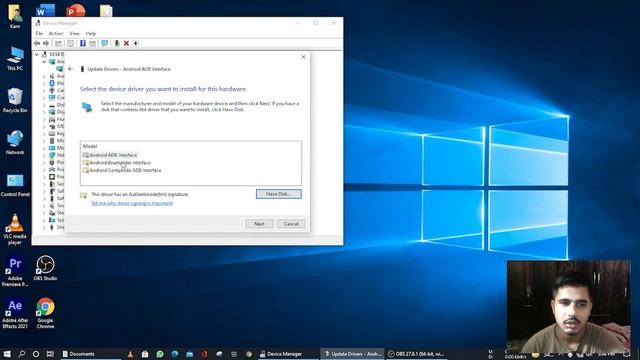This screenshot has height=360, width=640.
Task: Open Microsoft Edge from the taskbar
Action: point(175,354)
